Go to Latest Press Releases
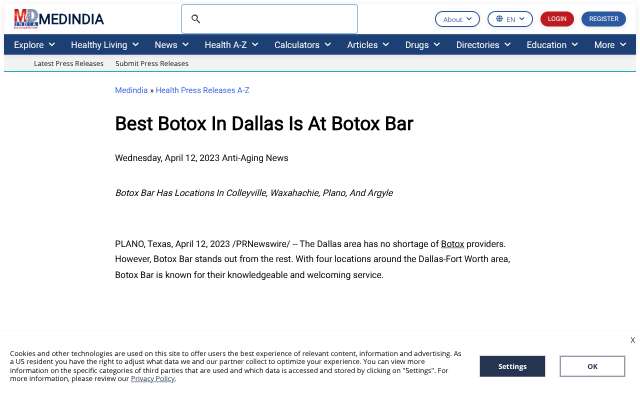 [69, 64]
